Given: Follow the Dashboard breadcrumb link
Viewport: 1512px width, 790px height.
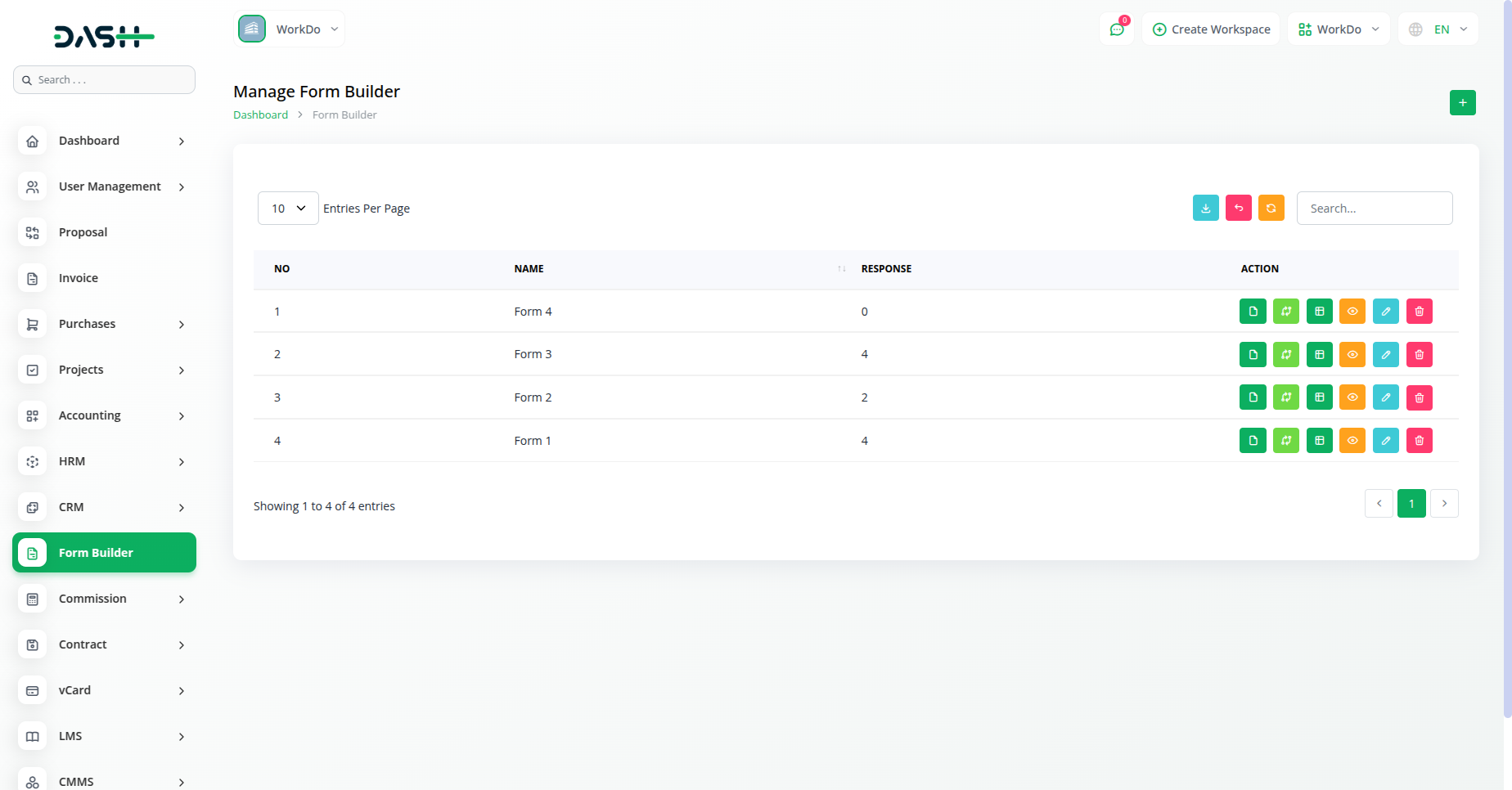Looking at the screenshot, I should (260, 115).
